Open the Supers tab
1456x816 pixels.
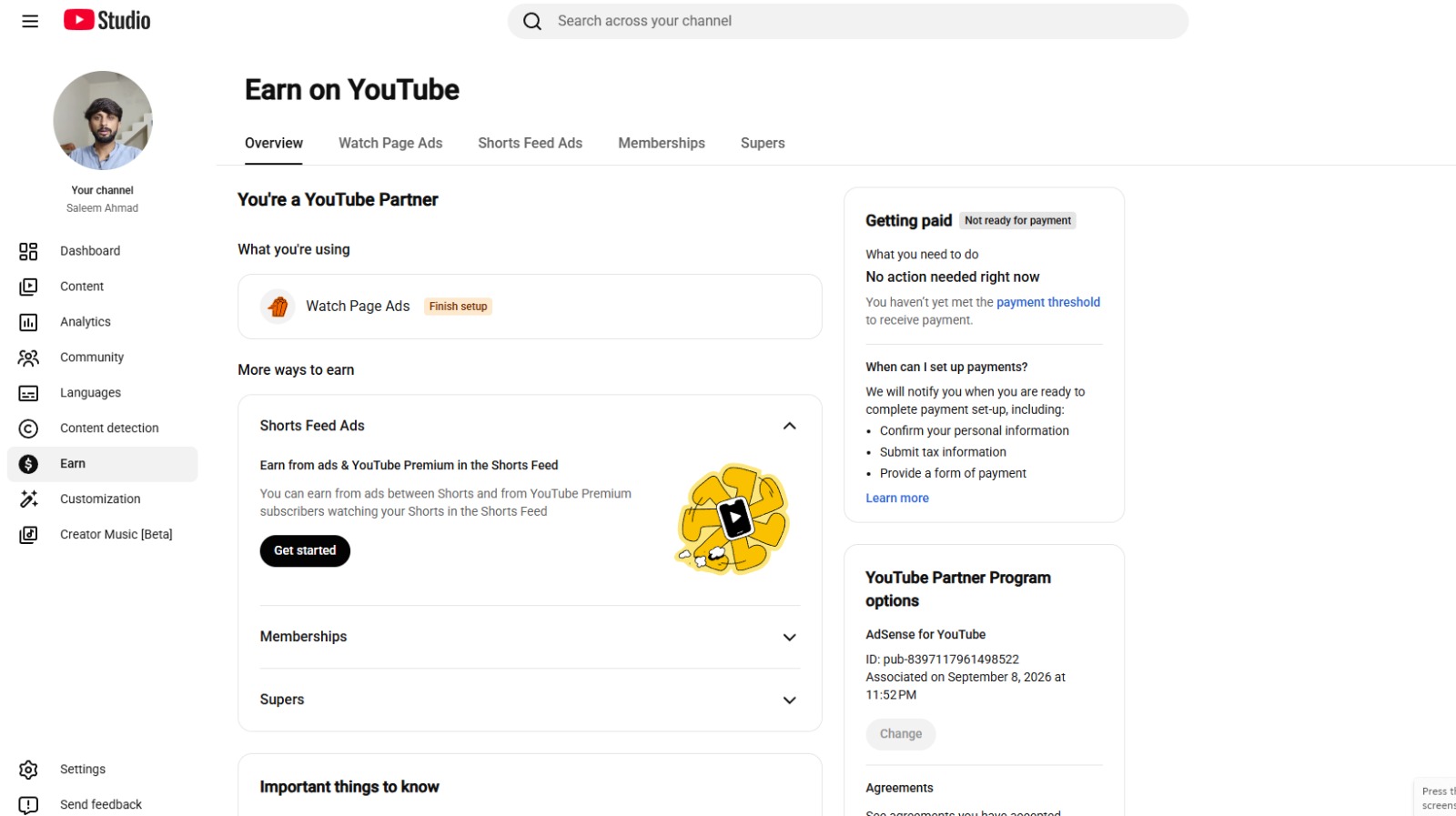point(763,143)
